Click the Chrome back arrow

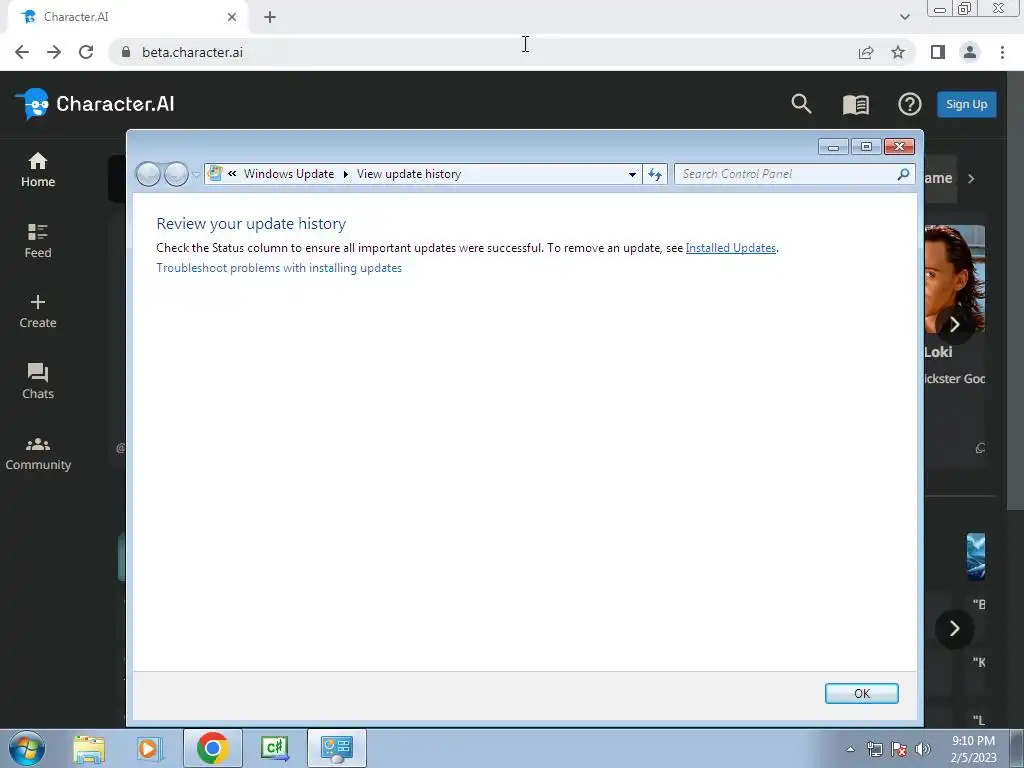click(x=22, y=52)
